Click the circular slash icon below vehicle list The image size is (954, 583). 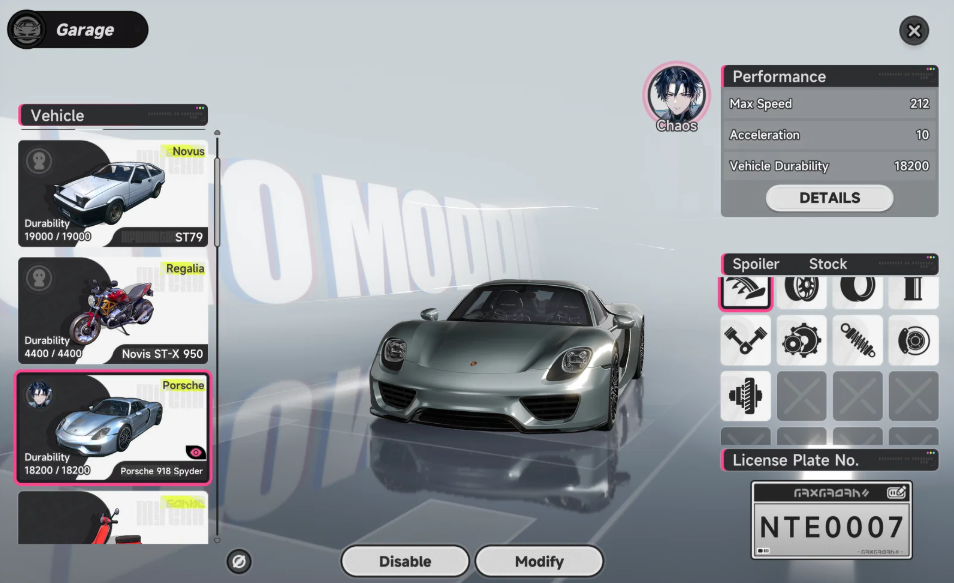pyautogui.click(x=239, y=562)
